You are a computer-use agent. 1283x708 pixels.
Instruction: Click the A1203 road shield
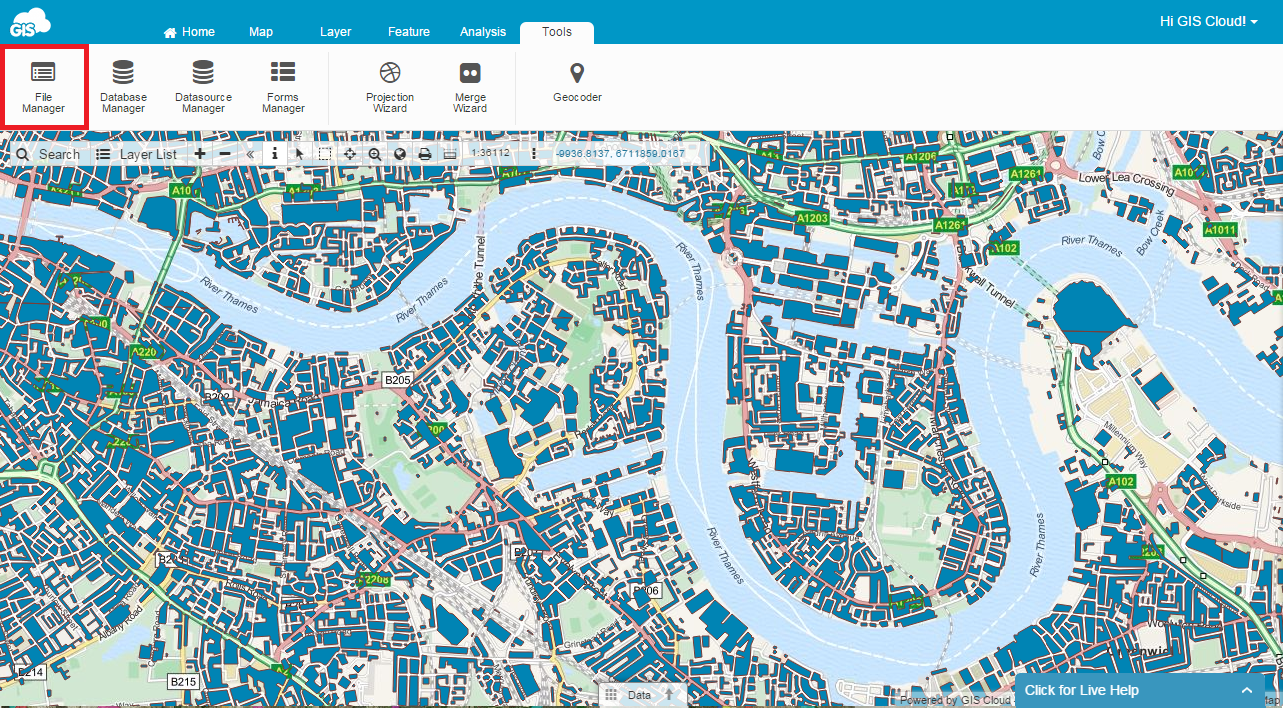(812, 217)
